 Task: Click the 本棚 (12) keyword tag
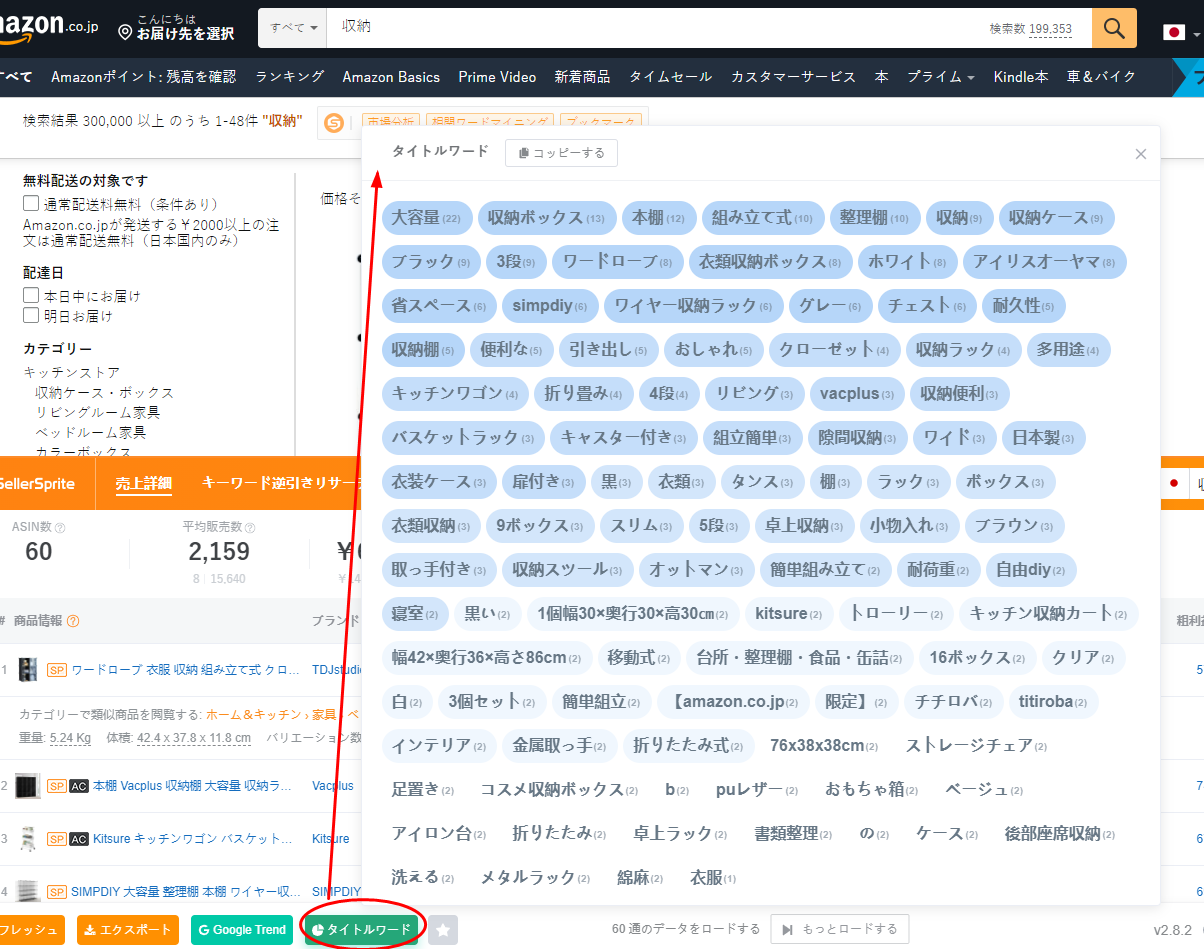(x=658, y=218)
